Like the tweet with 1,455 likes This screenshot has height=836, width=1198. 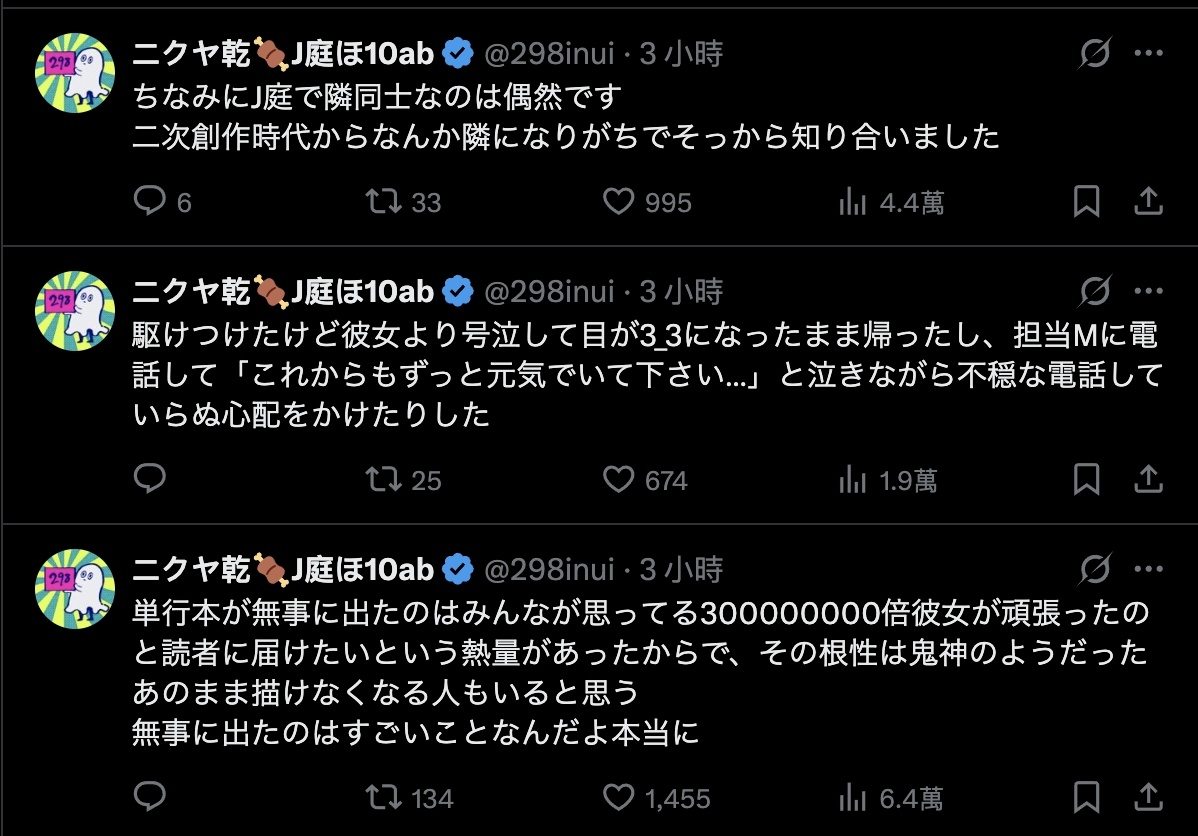(x=620, y=798)
